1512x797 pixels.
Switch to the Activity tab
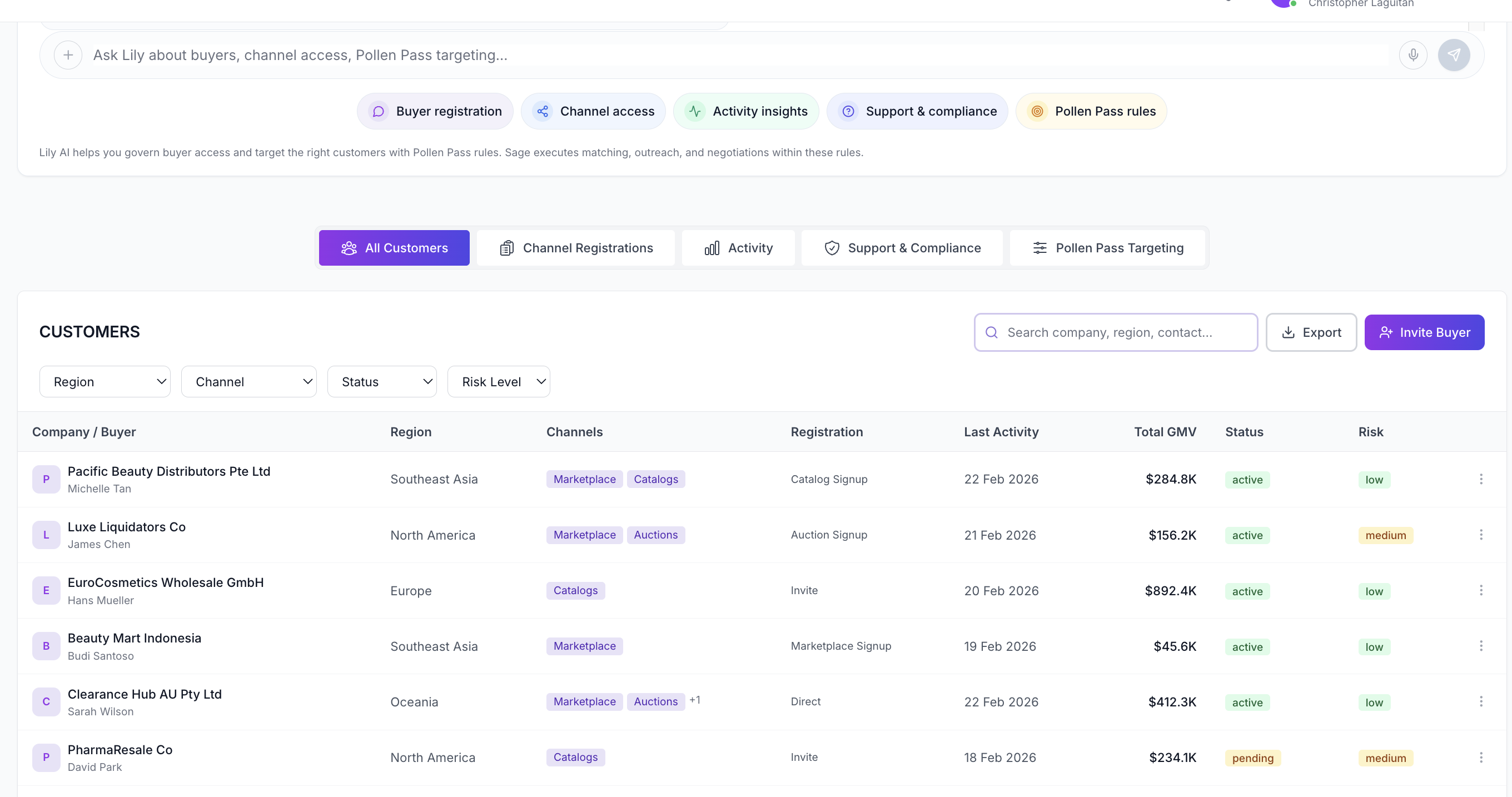pyautogui.click(x=738, y=248)
